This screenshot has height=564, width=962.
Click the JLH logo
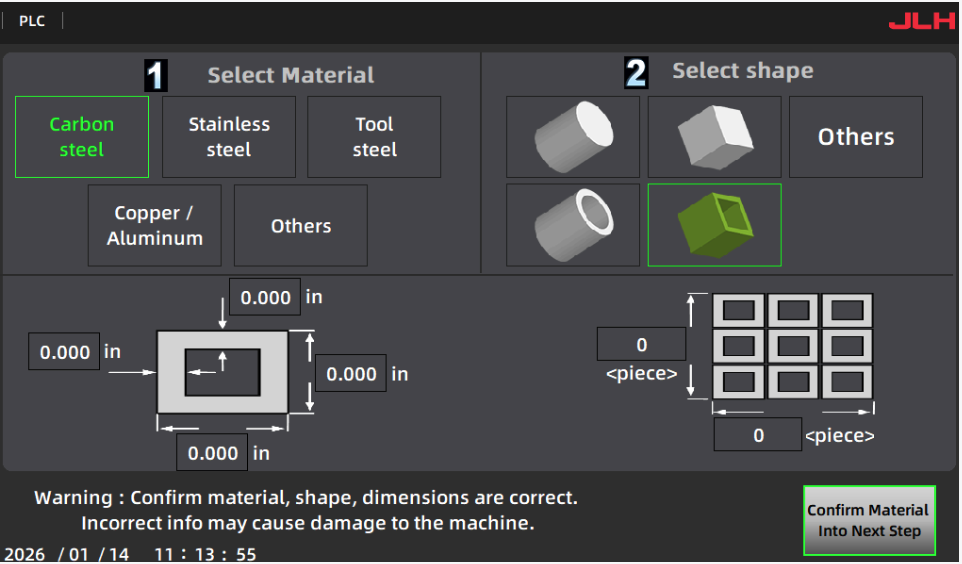(x=921, y=21)
